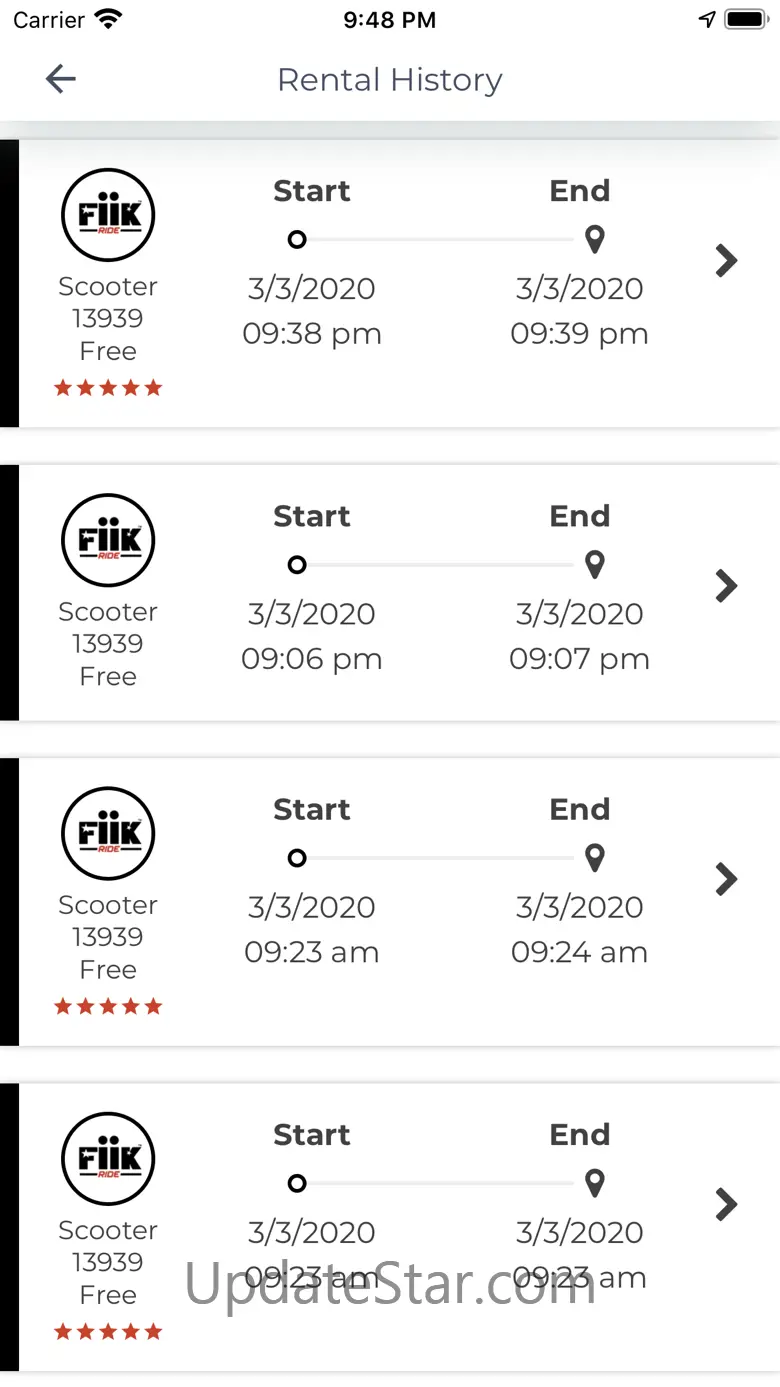Tap the Rental History title
780x1387 pixels.
coord(390,80)
